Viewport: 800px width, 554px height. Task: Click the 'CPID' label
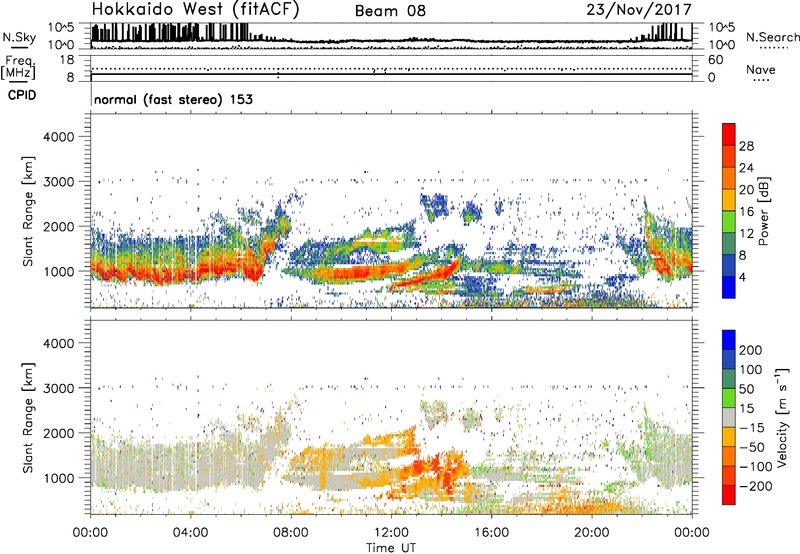(x=22, y=95)
